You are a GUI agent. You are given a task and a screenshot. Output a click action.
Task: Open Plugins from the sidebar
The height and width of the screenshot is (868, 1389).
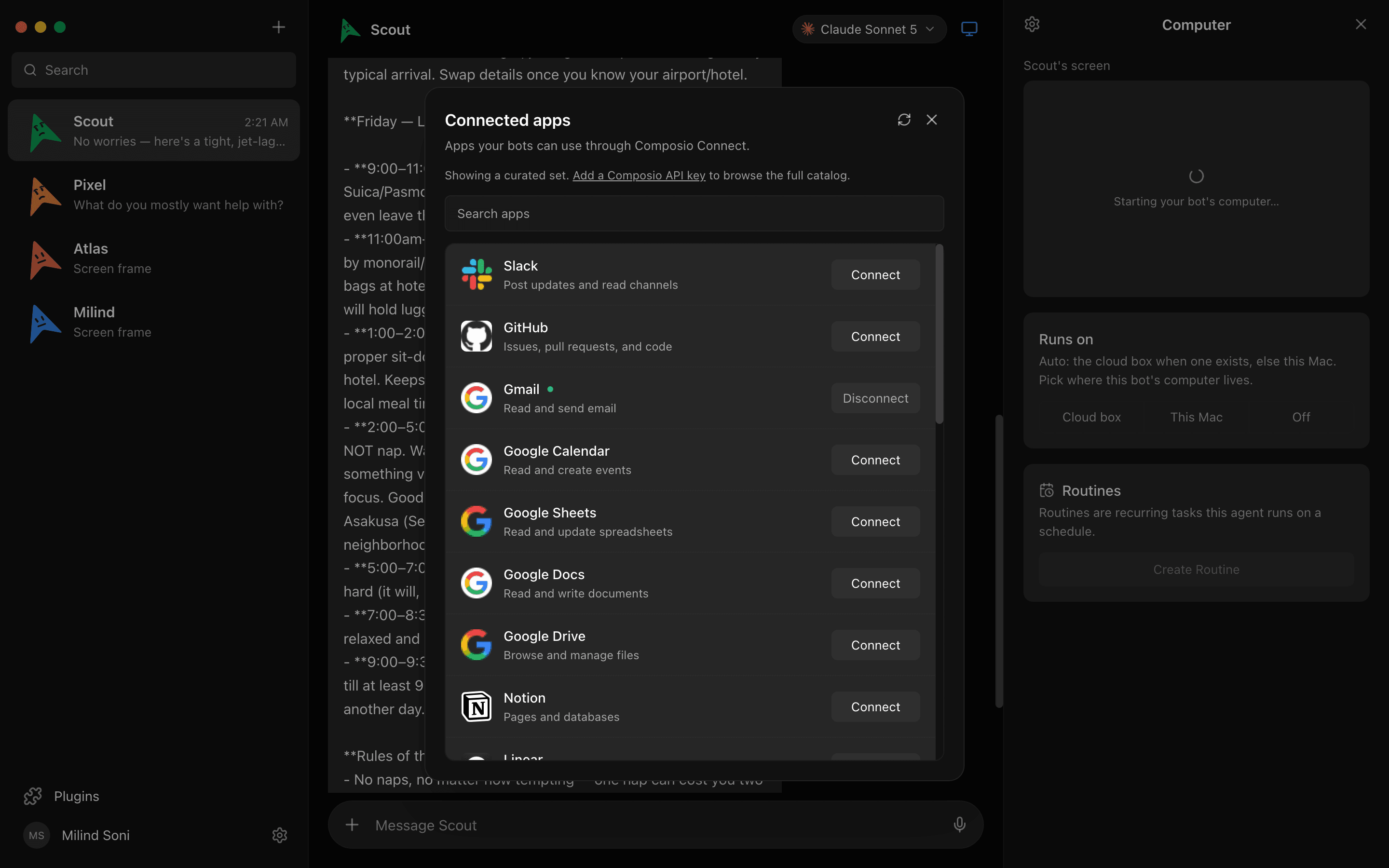pos(61,796)
